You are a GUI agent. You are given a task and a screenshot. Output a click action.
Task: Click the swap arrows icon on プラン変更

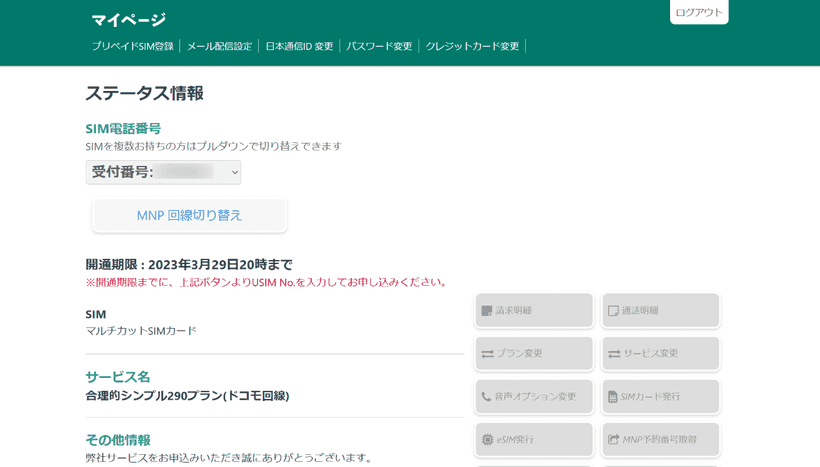tap(487, 354)
